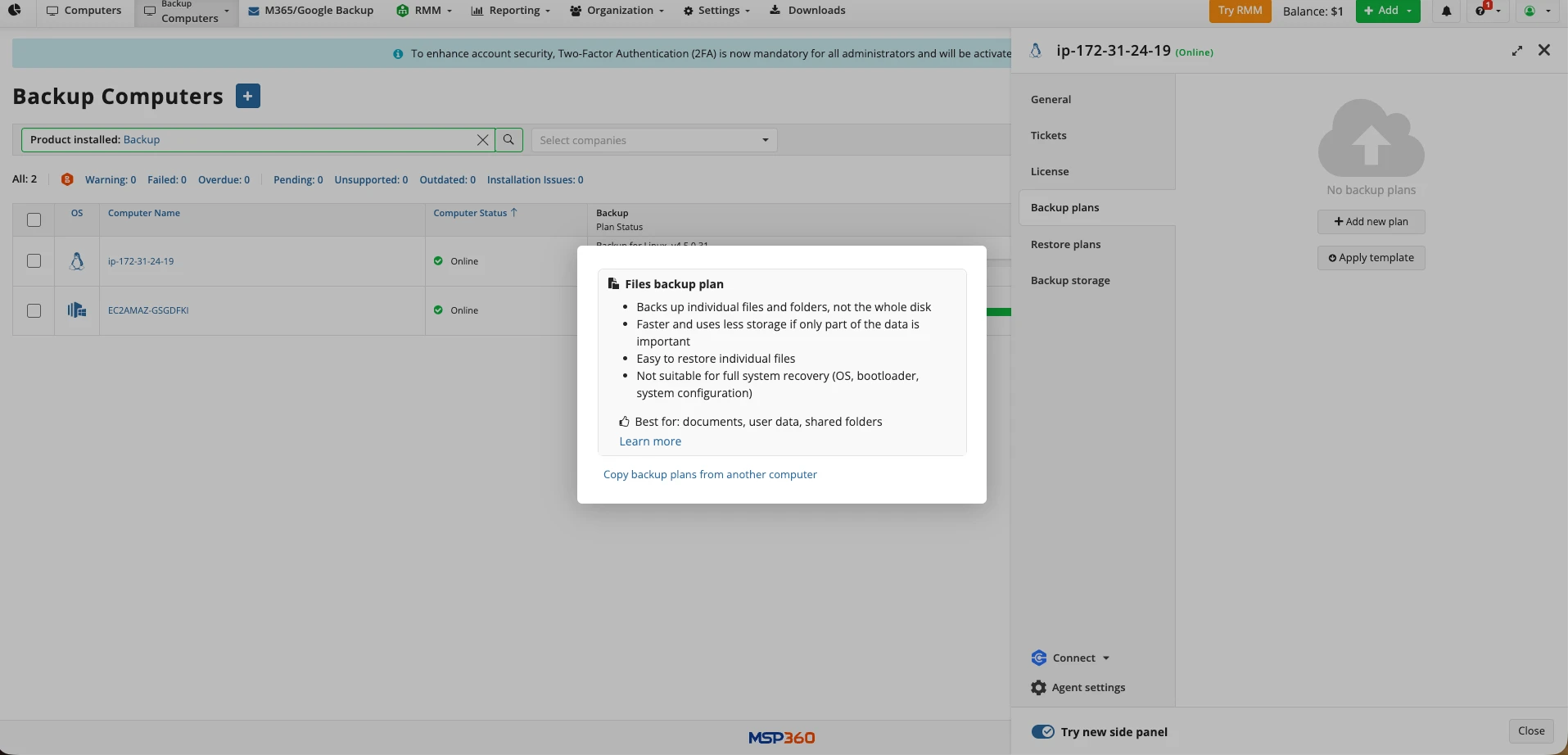Sort by the OS column header
The image size is (1568, 755).
[77, 213]
